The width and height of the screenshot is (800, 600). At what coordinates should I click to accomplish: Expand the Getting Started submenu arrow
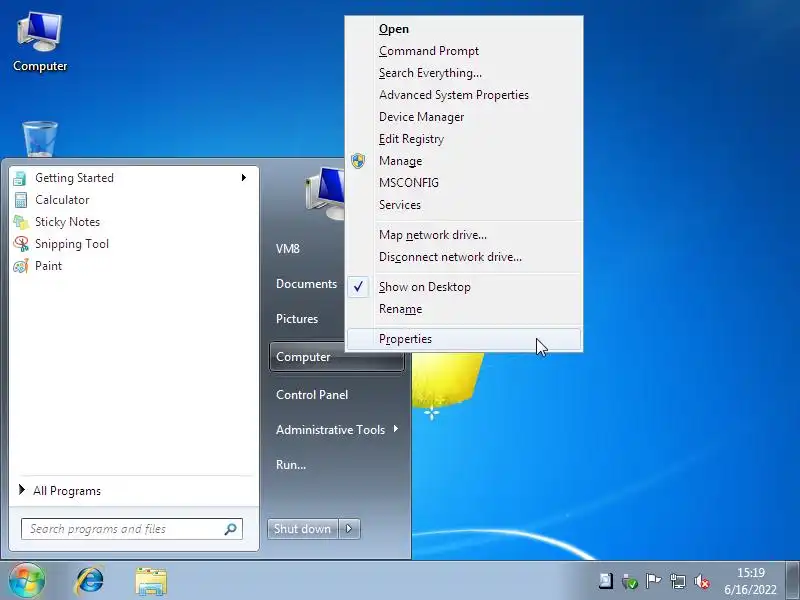[x=244, y=178]
